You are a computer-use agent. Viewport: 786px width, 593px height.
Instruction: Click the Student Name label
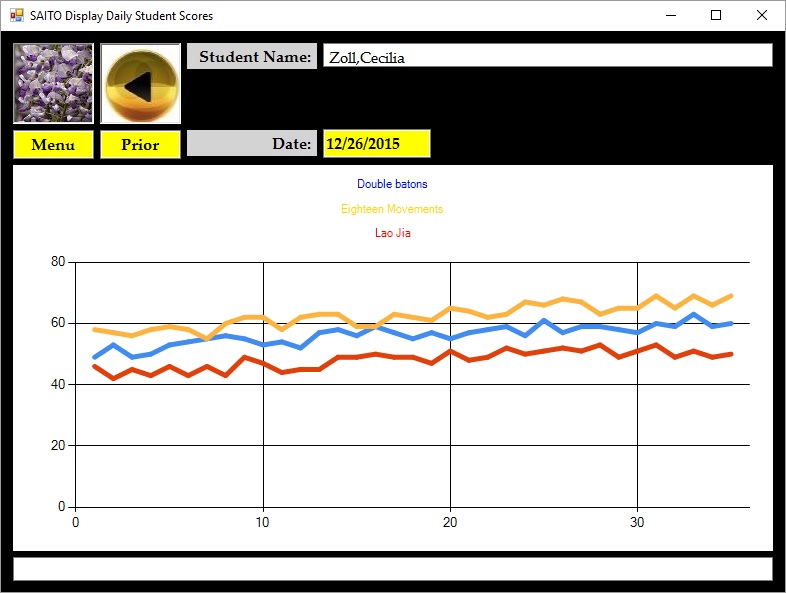(252, 57)
